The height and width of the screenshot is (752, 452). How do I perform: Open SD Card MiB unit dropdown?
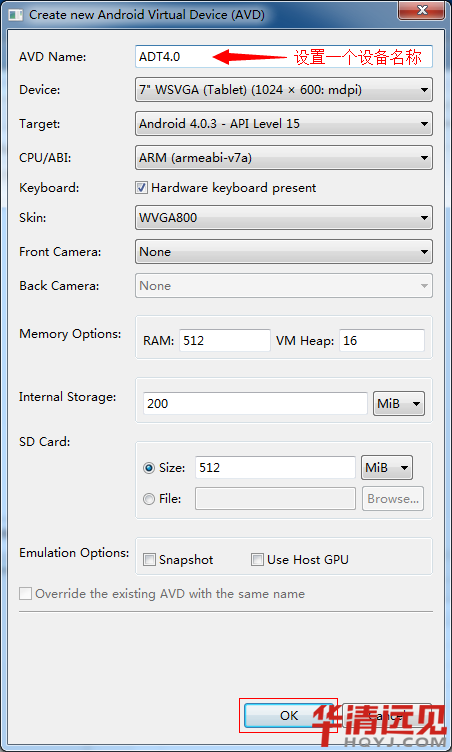click(387, 468)
